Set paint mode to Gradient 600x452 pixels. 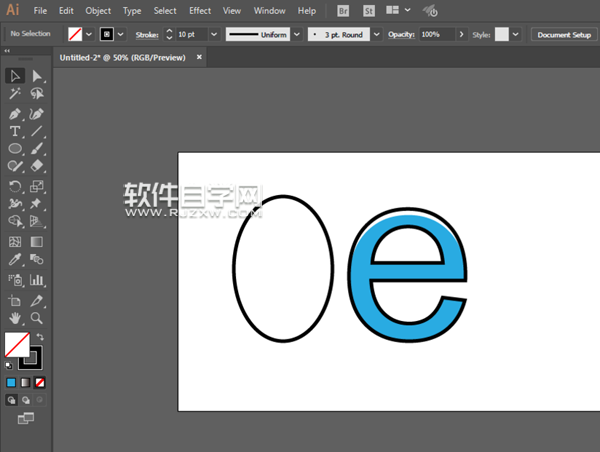pos(25,382)
